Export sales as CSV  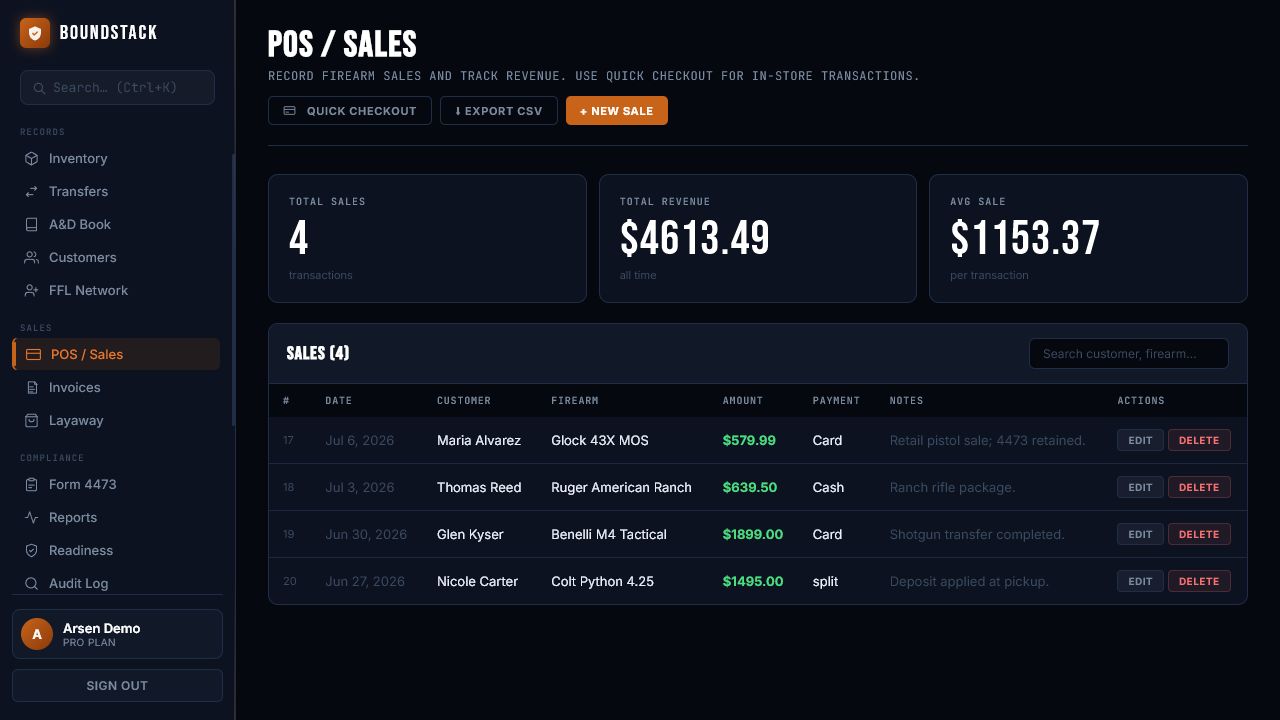(x=498, y=111)
